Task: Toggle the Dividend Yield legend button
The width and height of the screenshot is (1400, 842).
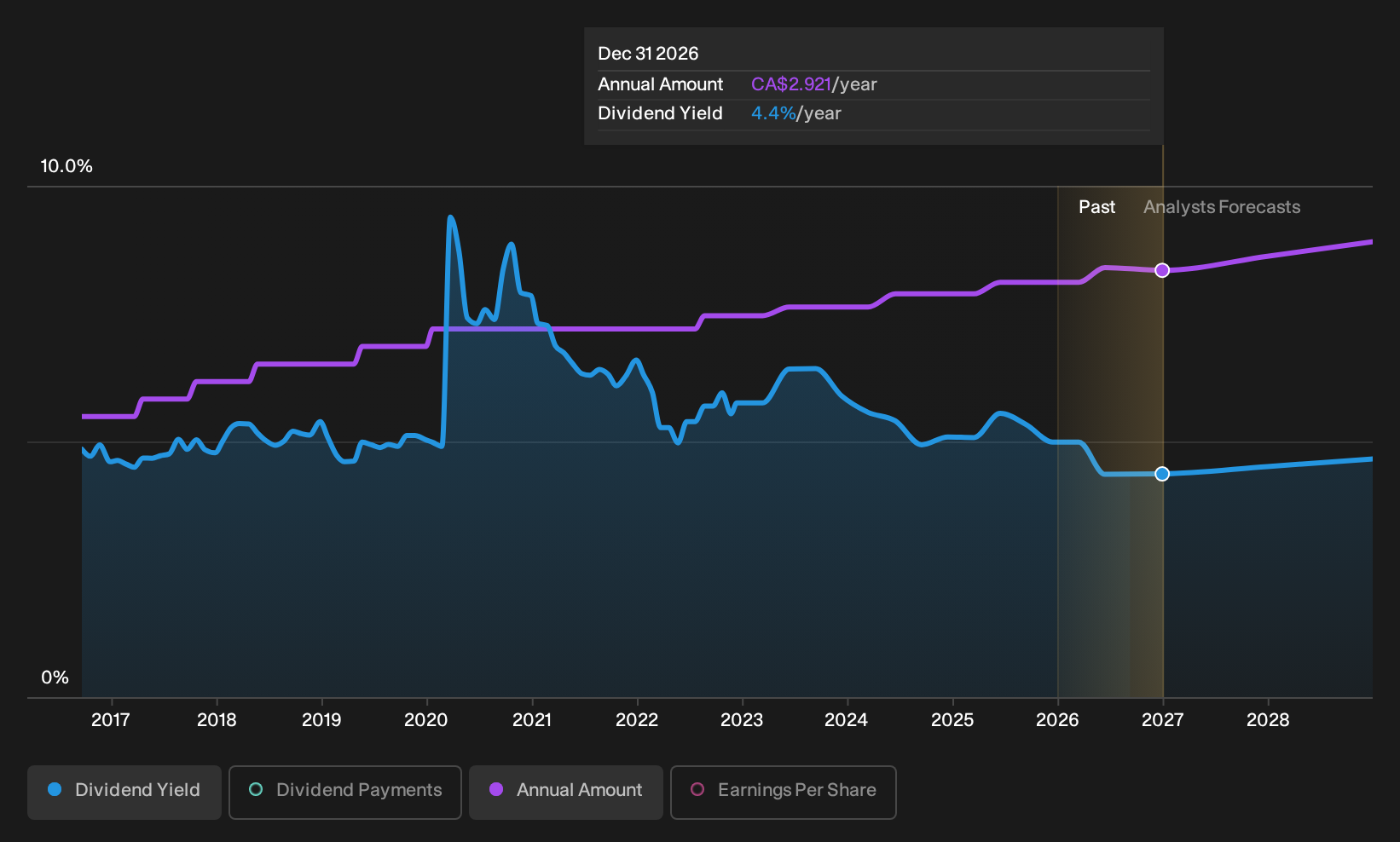Action: coord(124,793)
